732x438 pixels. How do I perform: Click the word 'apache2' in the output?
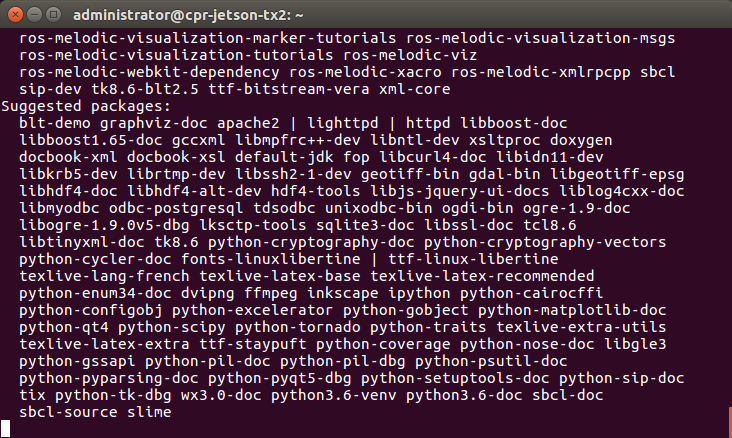point(246,122)
